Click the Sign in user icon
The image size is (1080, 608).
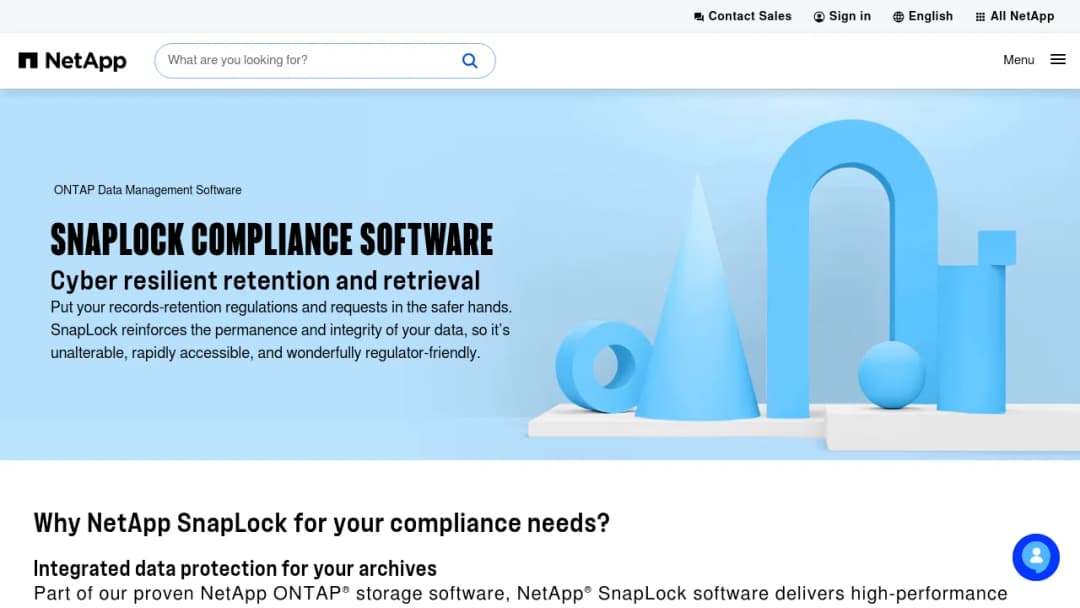point(818,17)
